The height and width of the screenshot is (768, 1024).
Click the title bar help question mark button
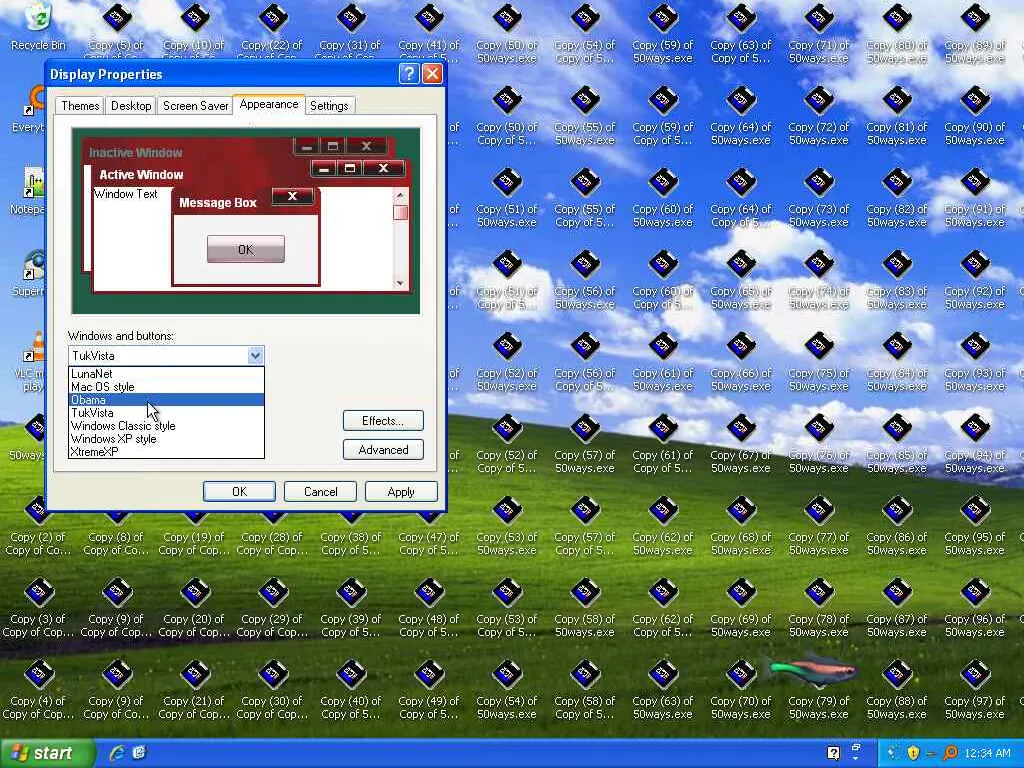tap(409, 74)
